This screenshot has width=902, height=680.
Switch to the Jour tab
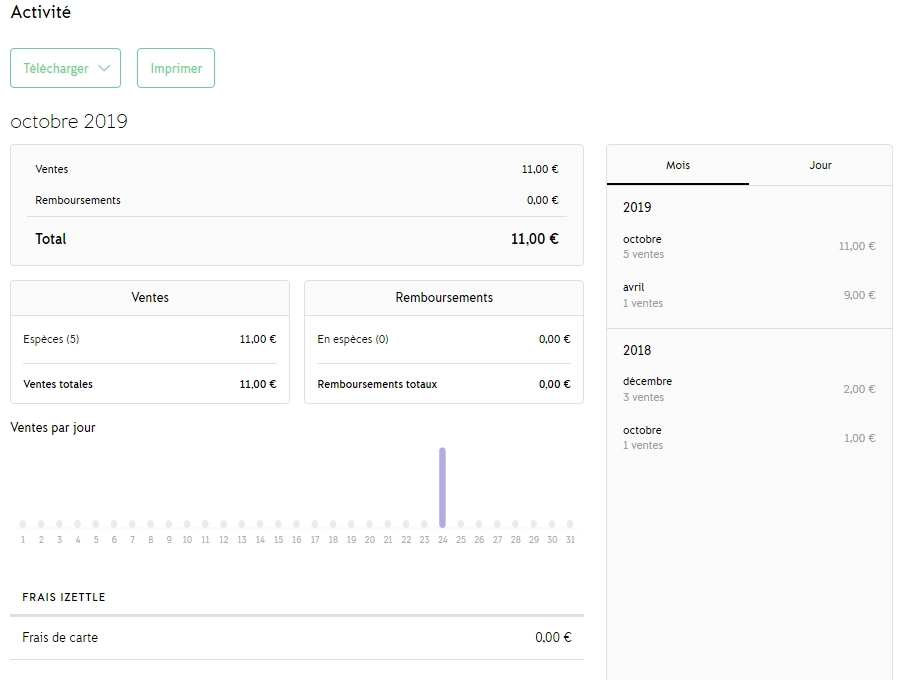(820, 165)
